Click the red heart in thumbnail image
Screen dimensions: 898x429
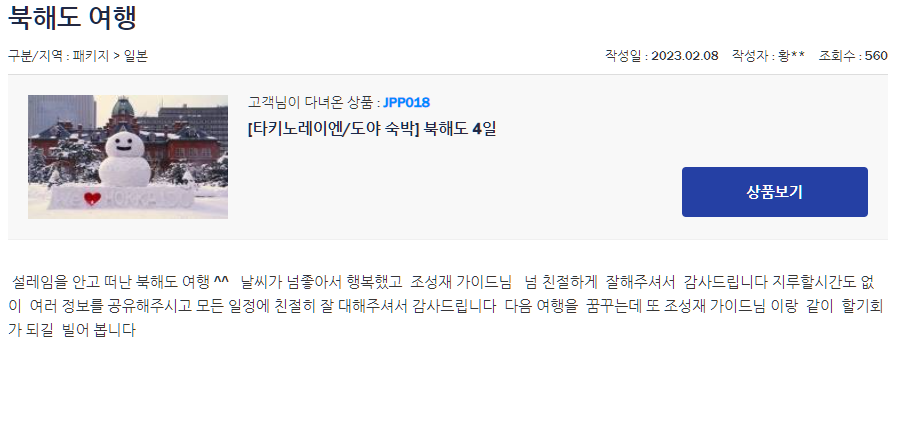point(92,198)
